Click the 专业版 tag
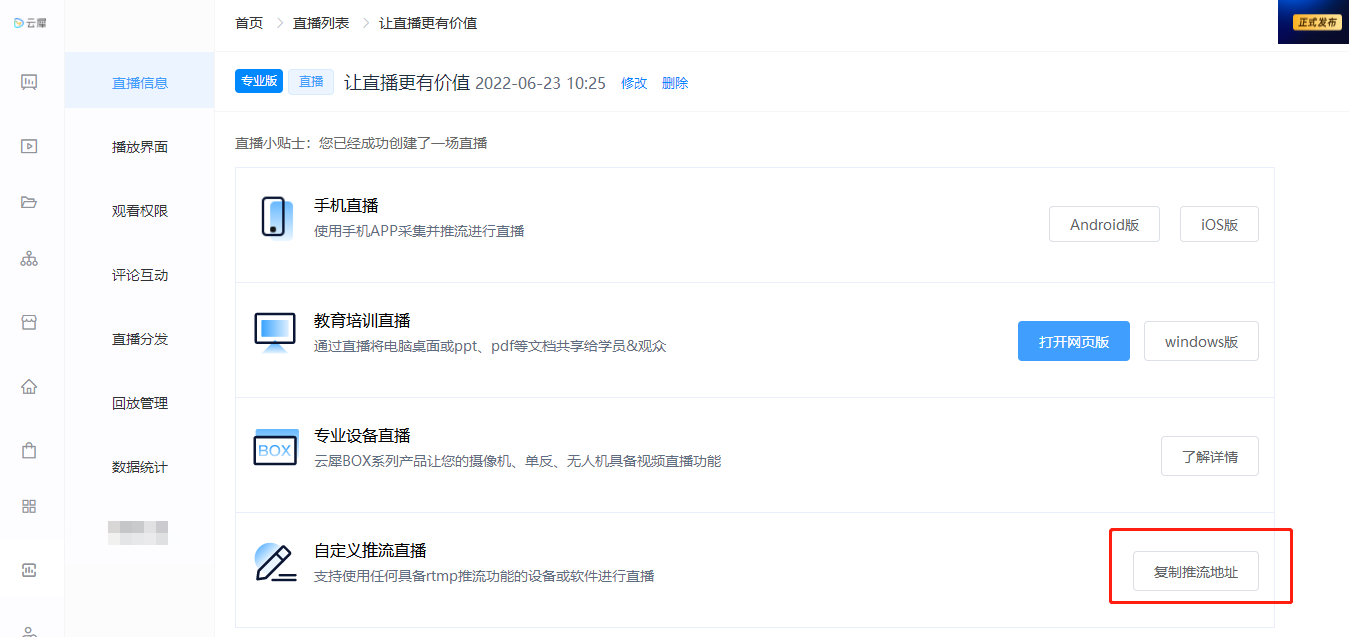Viewport: 1349px width, 637px height. coord(259,81)
